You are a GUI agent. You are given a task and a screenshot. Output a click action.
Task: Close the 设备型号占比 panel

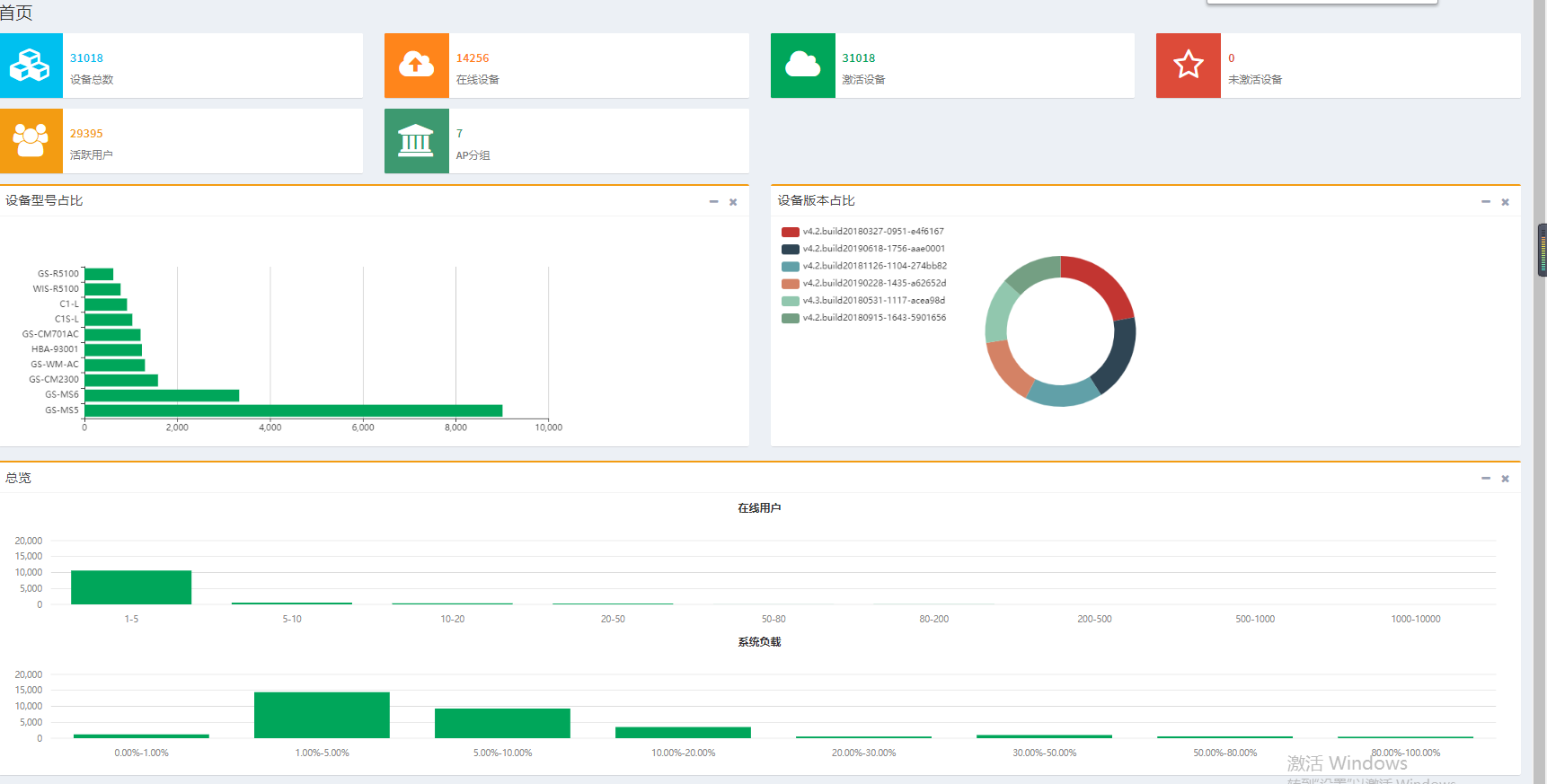point(733,202)
